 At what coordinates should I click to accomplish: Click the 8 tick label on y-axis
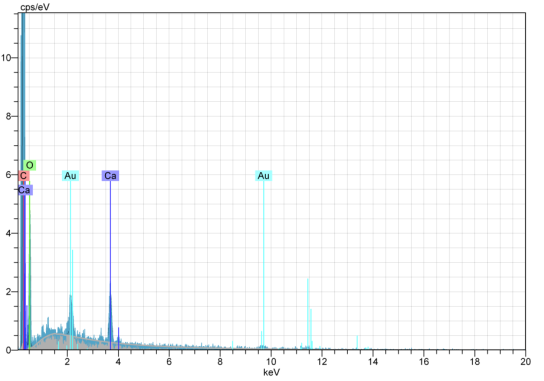click(x=9, y=116)
